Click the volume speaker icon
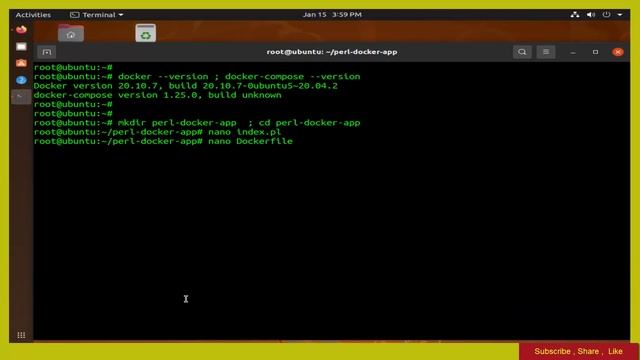Viewport: 640px width, 360px height. 591,15
